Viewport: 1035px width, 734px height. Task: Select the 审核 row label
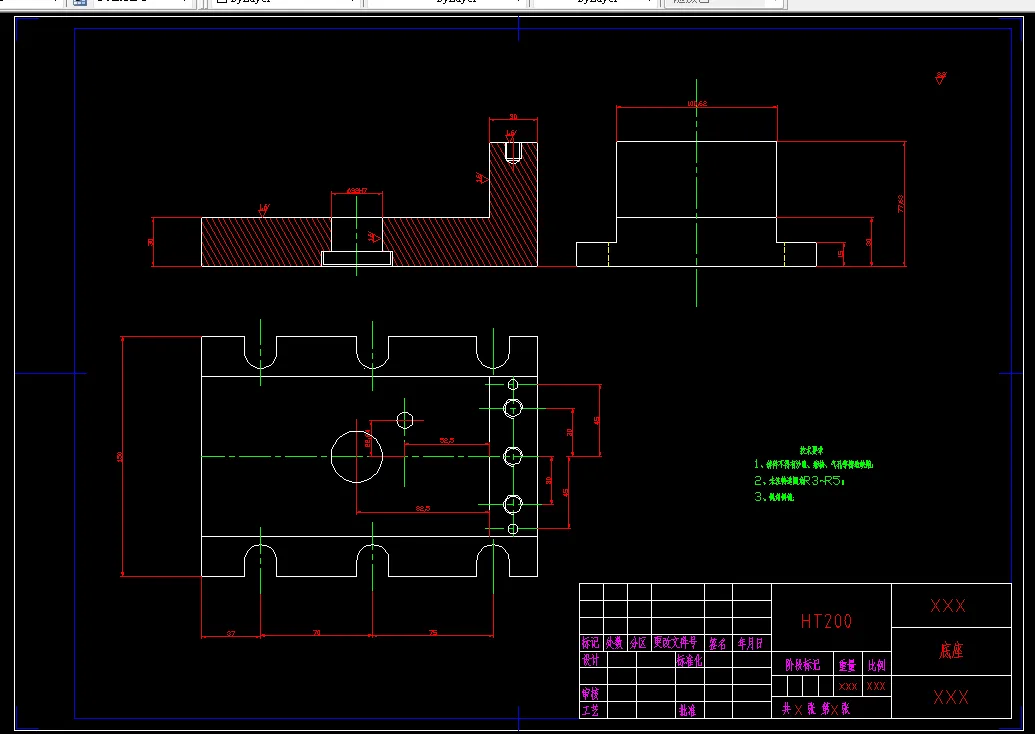590,694
